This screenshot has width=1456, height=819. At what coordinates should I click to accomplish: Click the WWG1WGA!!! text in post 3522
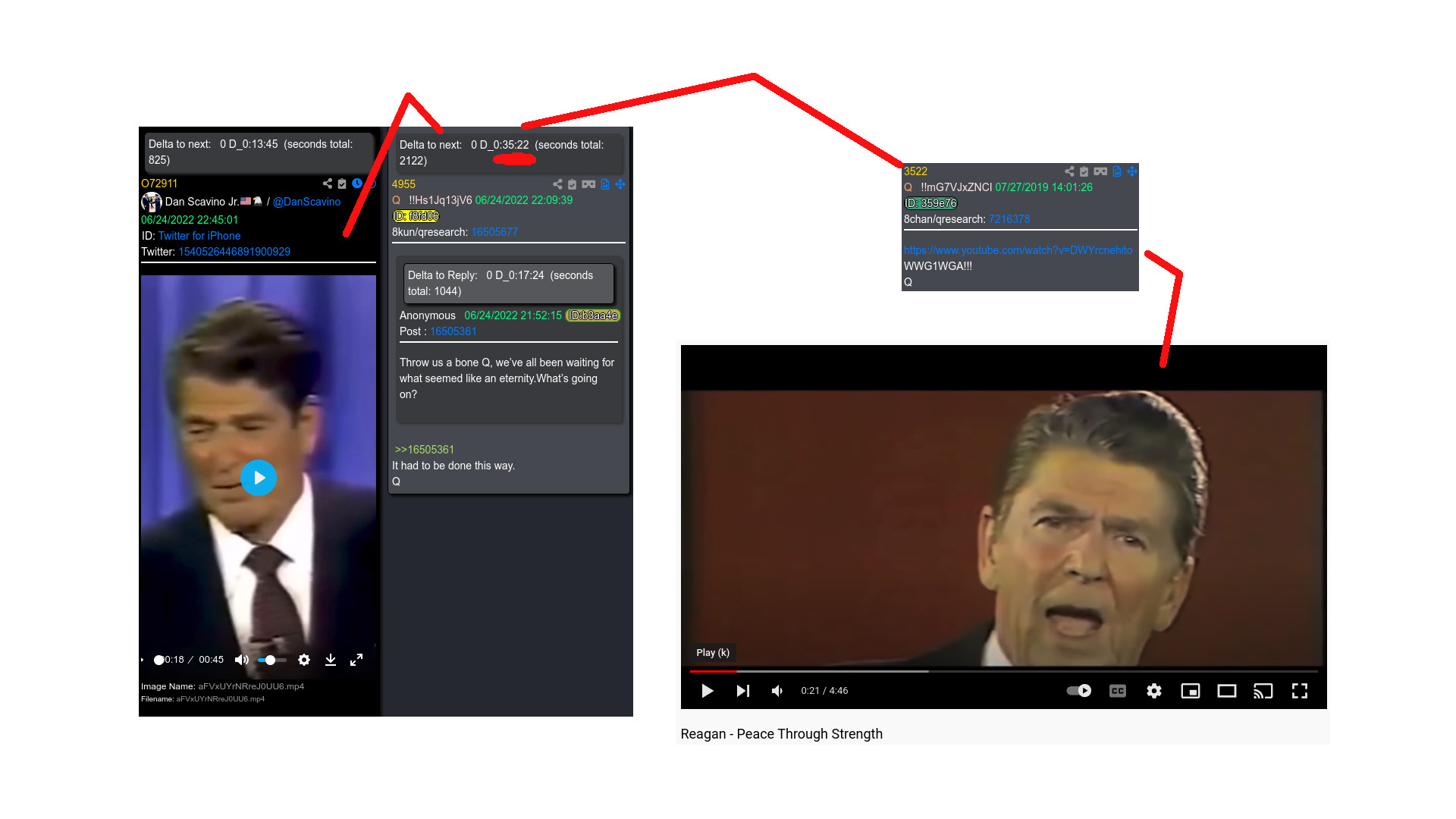pyautogui.click(x=938, y=266)
